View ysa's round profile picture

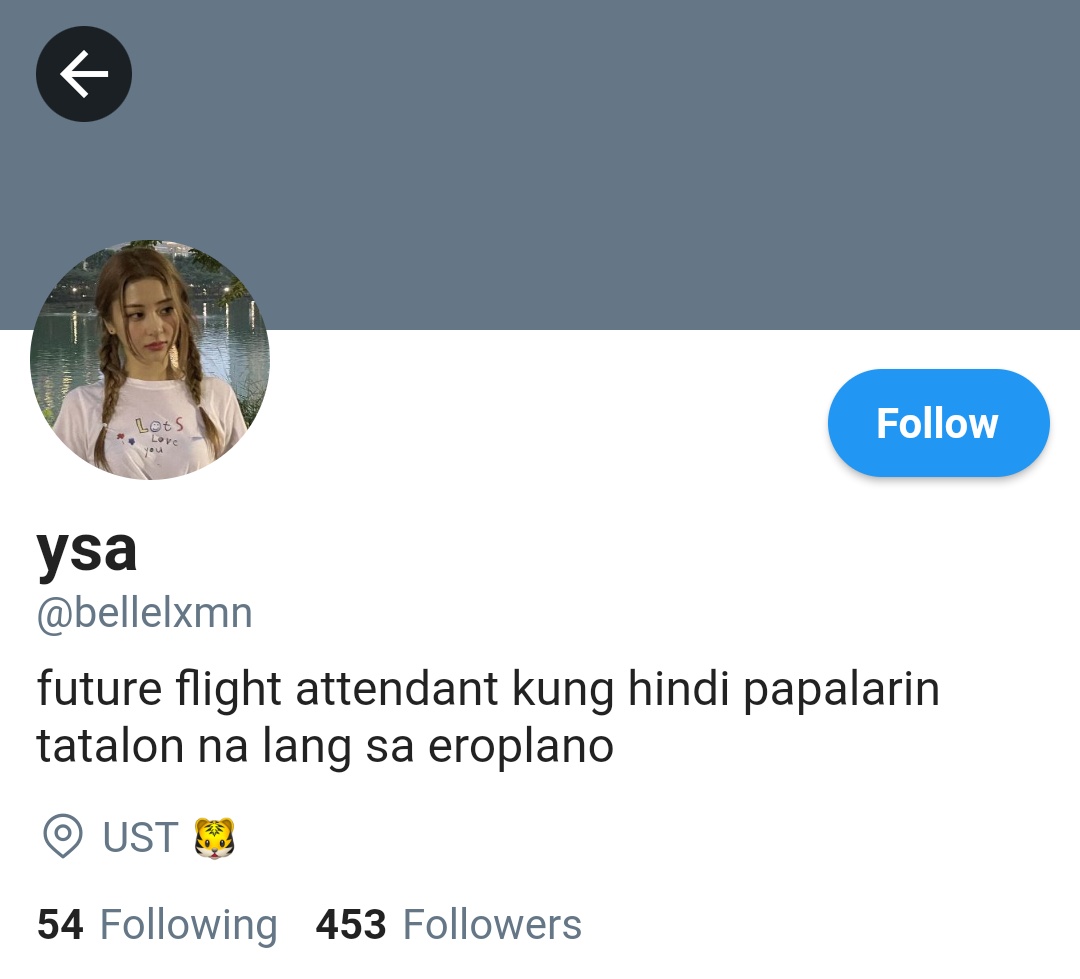pyautogui.click(x=150, y=360)
